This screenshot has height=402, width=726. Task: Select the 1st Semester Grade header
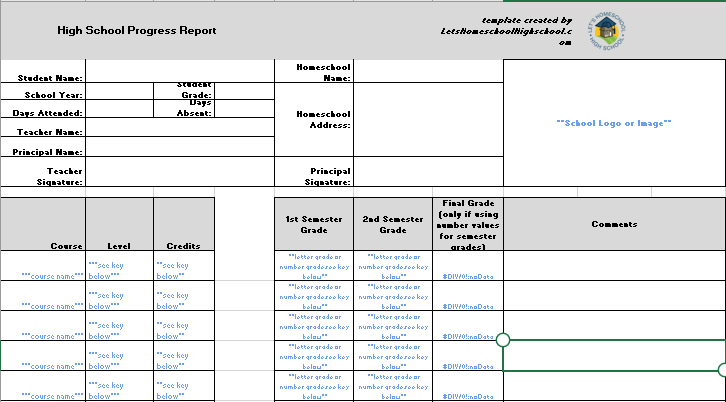click(x=314, y=224)
